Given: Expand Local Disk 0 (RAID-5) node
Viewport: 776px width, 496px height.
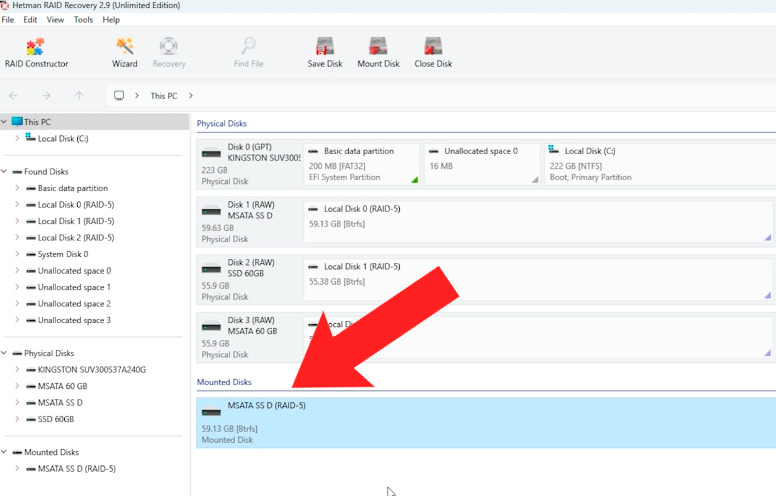Looking at the screenshot, I should click(17, 204).
